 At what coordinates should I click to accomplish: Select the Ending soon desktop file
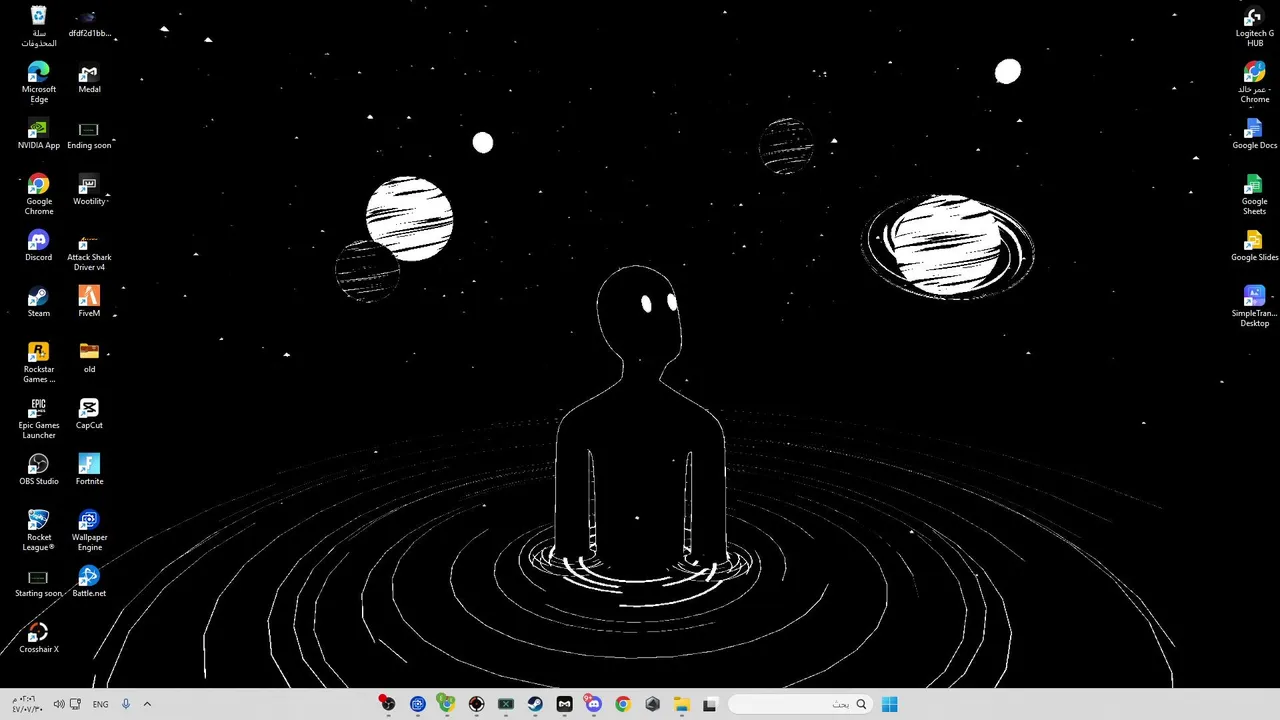[x=89, y=135]
